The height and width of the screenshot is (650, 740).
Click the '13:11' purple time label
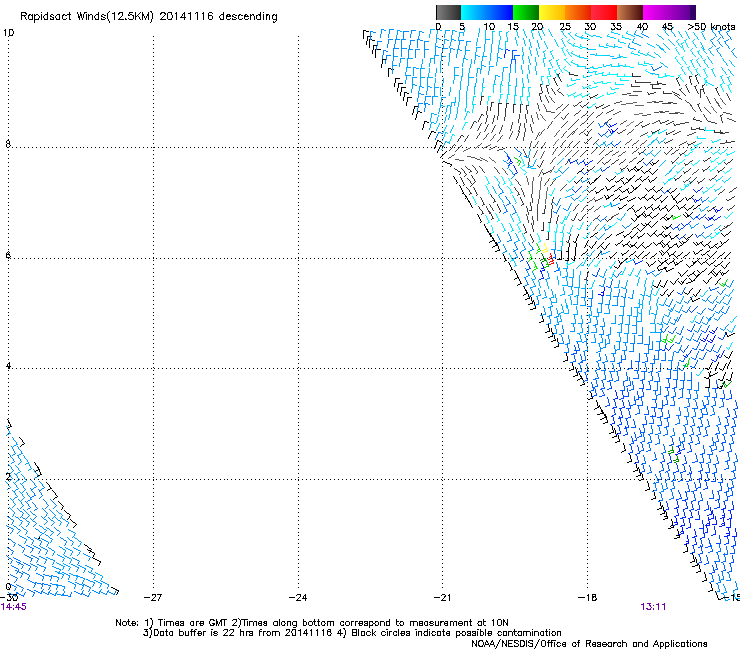(x=653, y=607)
